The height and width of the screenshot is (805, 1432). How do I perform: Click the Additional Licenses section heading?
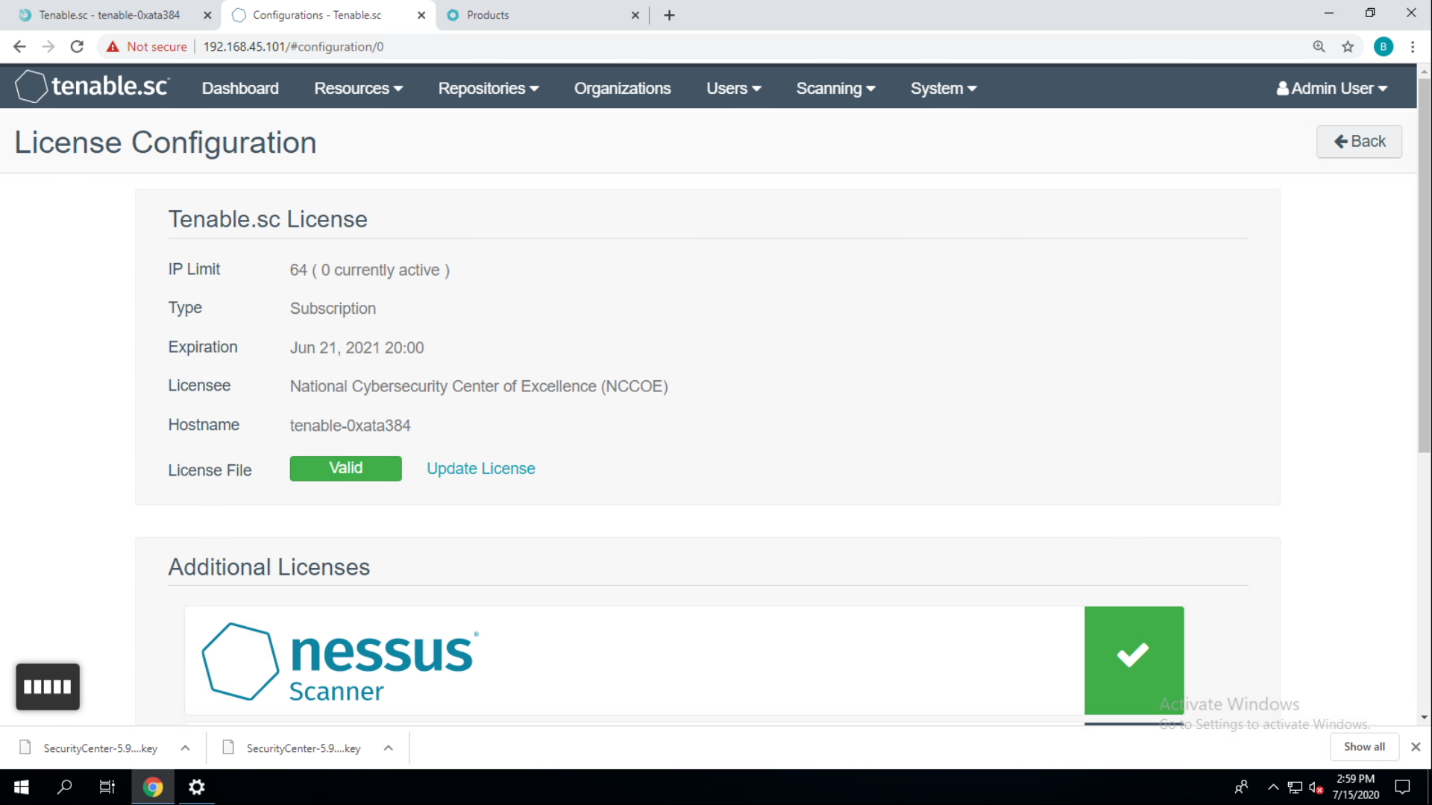click(269, 567)
